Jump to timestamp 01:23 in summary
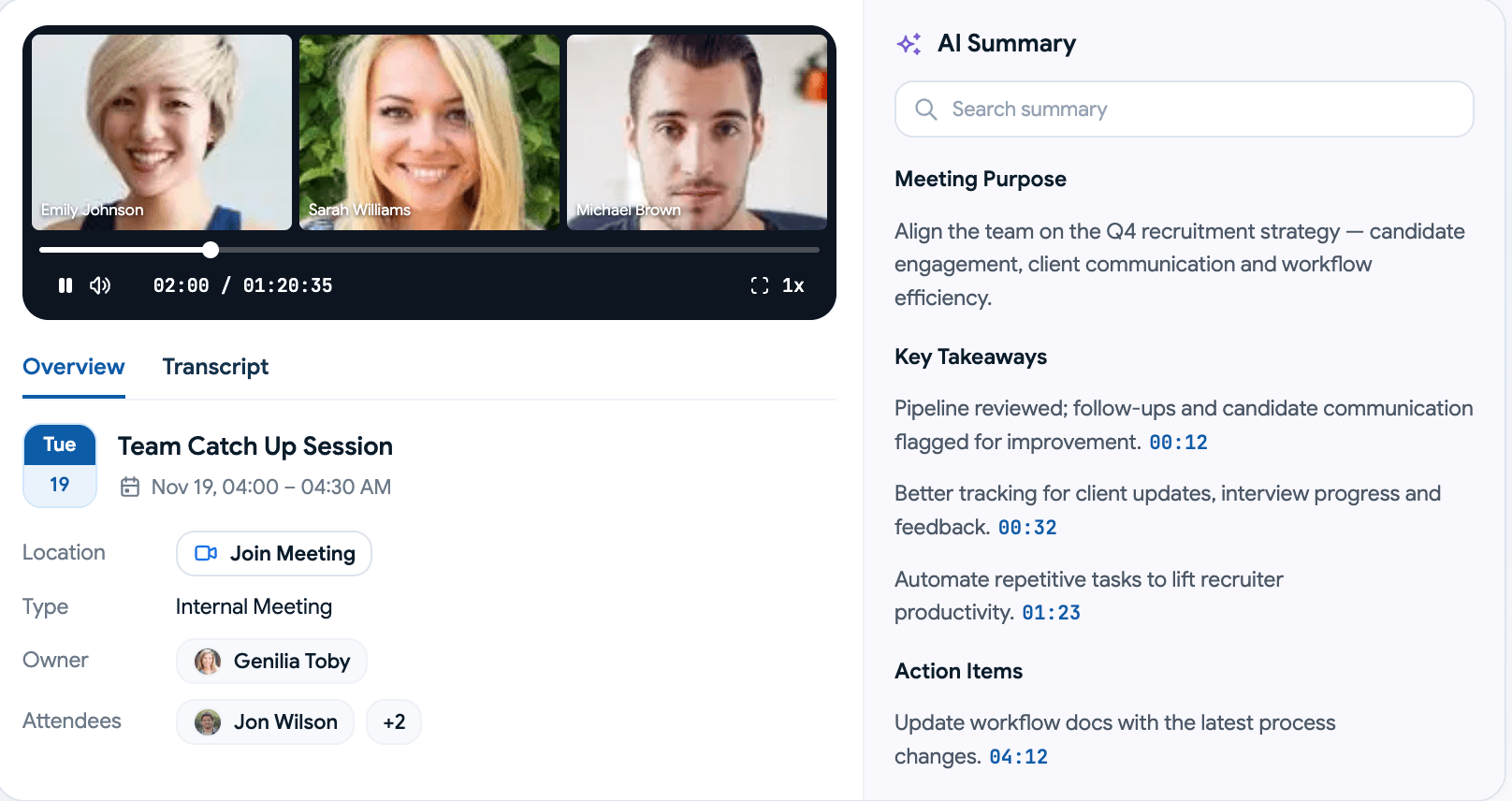1512x801 pixels. pyautogui.click(x=1051, y=613)
